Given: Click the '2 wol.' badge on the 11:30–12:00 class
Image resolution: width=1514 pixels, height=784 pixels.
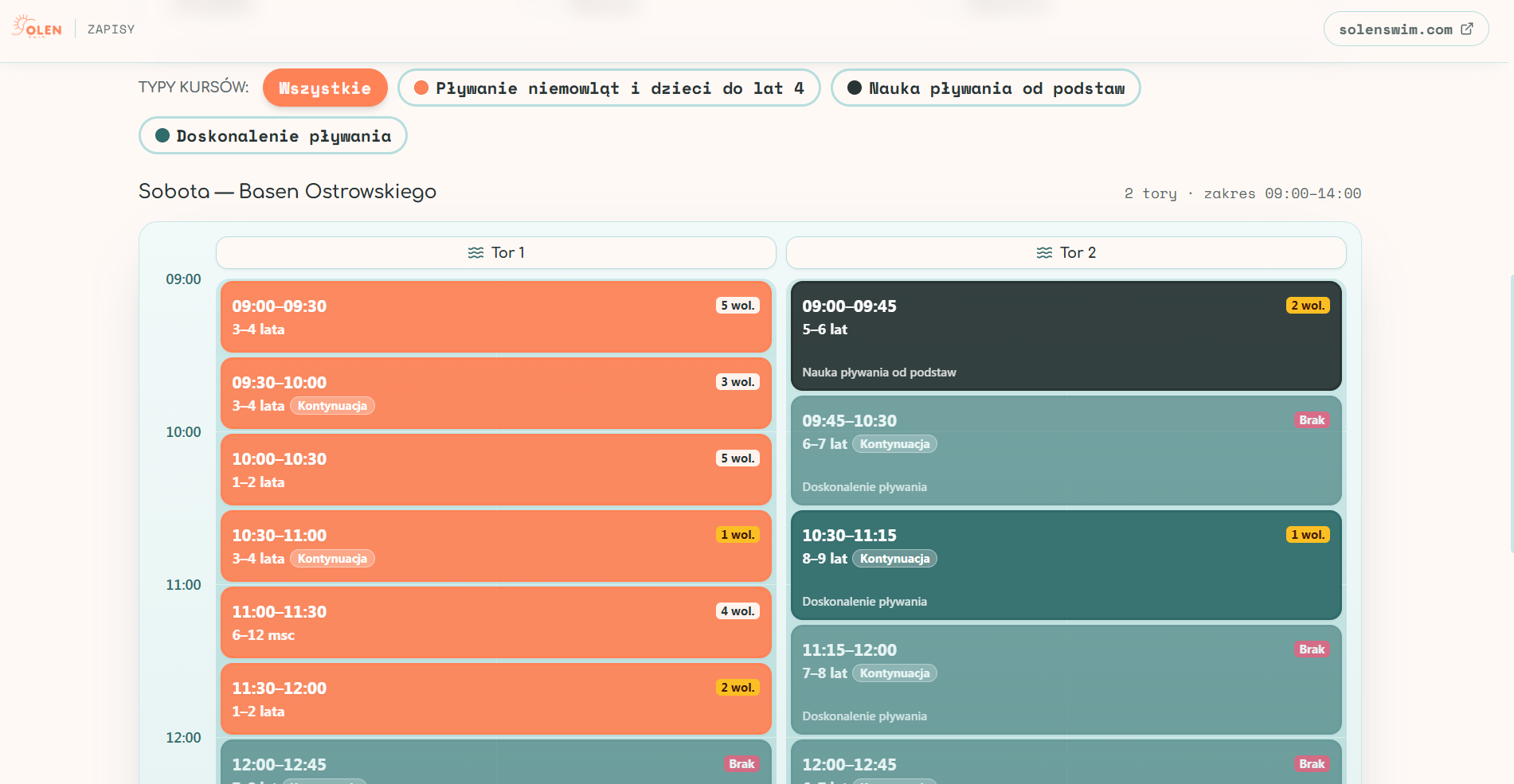Looking at the screenshot, I should (737, 688).
